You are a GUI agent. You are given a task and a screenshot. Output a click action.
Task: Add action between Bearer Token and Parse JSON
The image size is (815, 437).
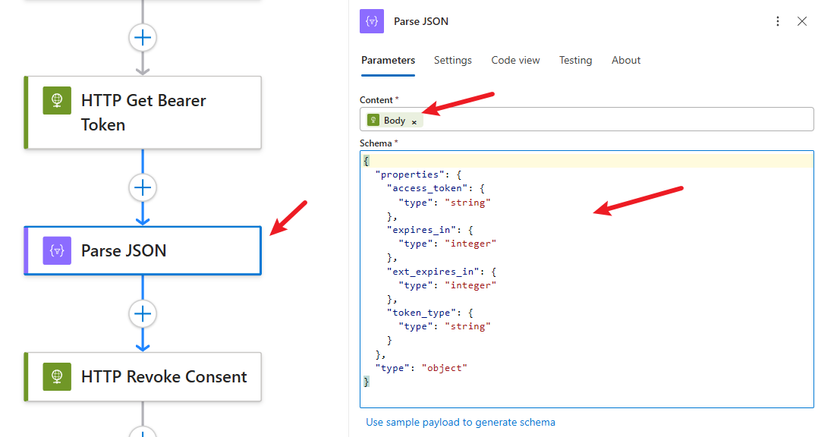143,187
